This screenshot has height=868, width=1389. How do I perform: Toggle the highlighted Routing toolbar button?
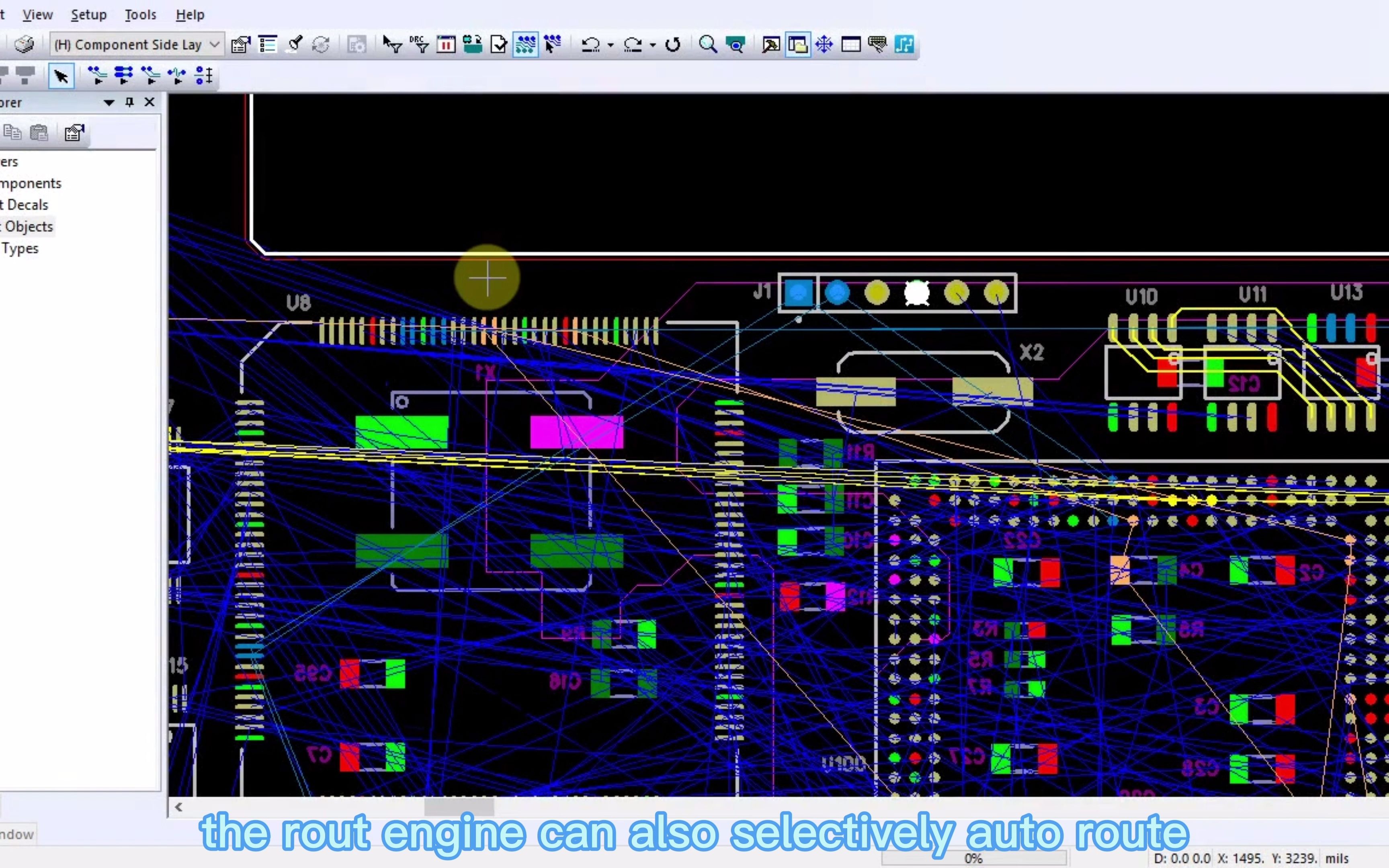pos(525,44)
